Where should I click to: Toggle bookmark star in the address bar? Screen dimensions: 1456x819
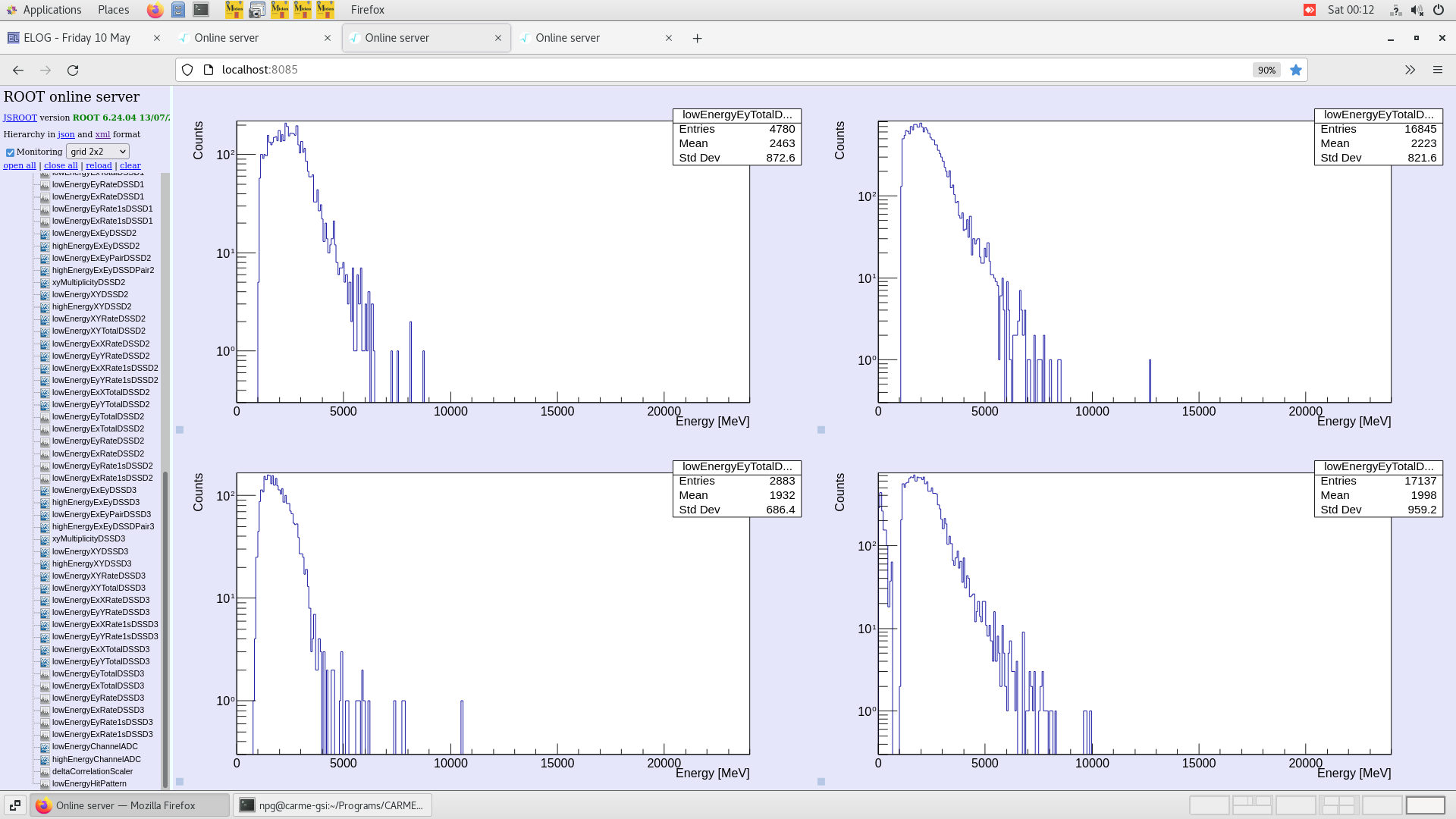click(x=1296, y=70)
